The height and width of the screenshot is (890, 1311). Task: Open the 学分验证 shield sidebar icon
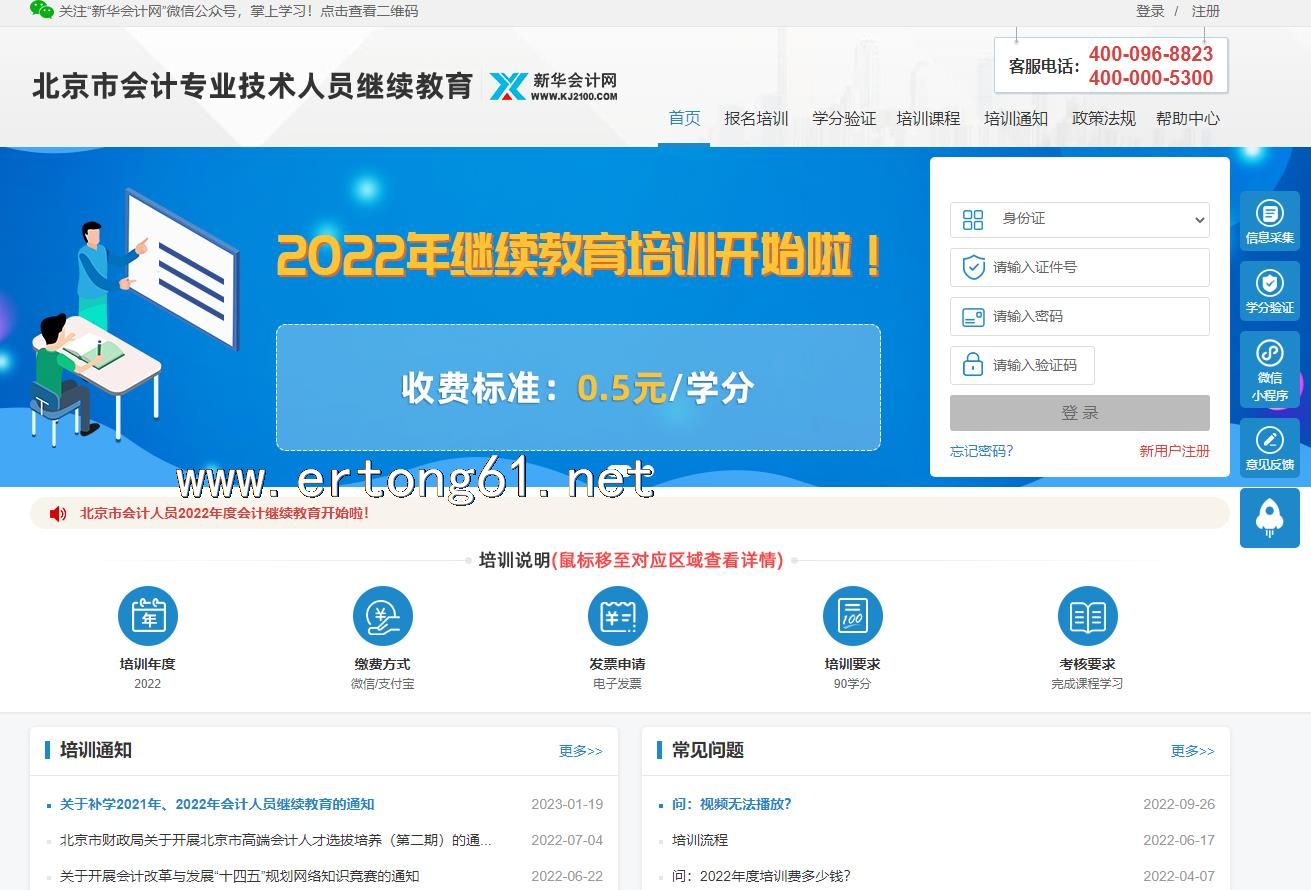tap(1269, 290)
